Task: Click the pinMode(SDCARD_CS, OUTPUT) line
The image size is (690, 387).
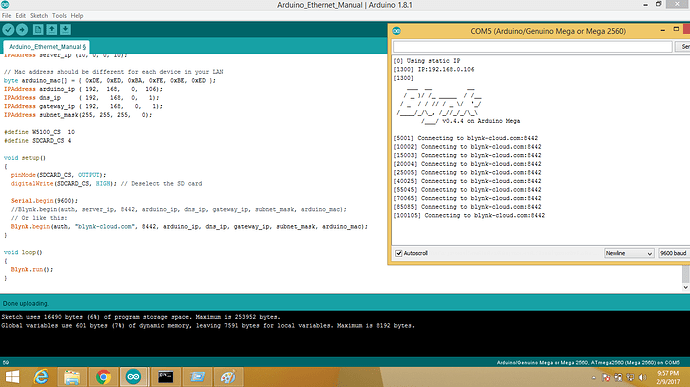Action: pyautogui.click(x=59, y=175)
